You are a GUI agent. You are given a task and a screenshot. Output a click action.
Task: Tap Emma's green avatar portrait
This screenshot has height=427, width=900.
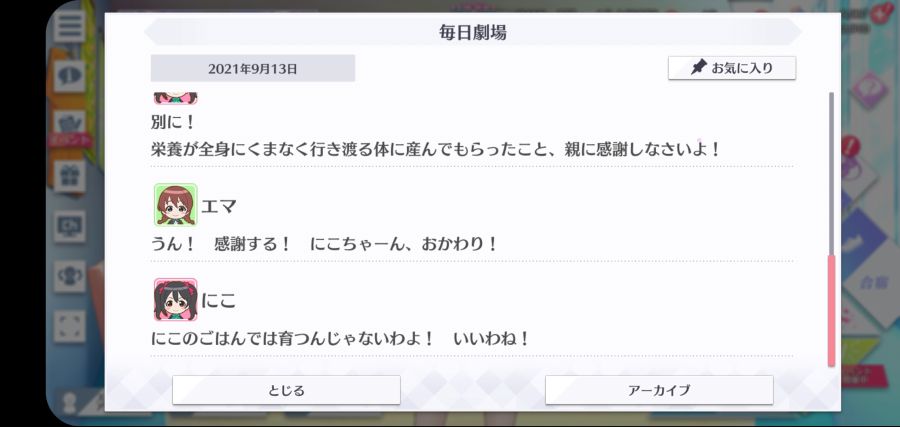[176, 205]
